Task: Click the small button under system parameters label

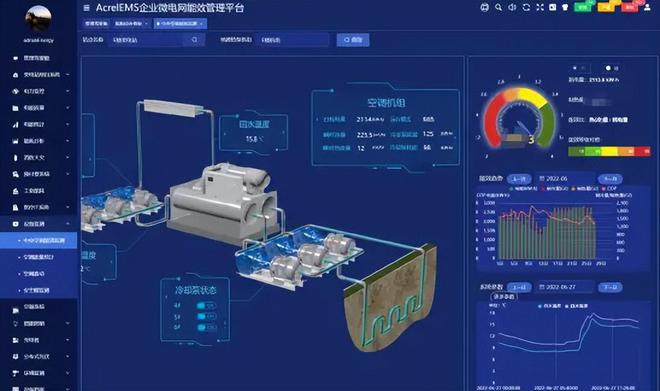Action: pyautogui.click(x=504, y=297)
